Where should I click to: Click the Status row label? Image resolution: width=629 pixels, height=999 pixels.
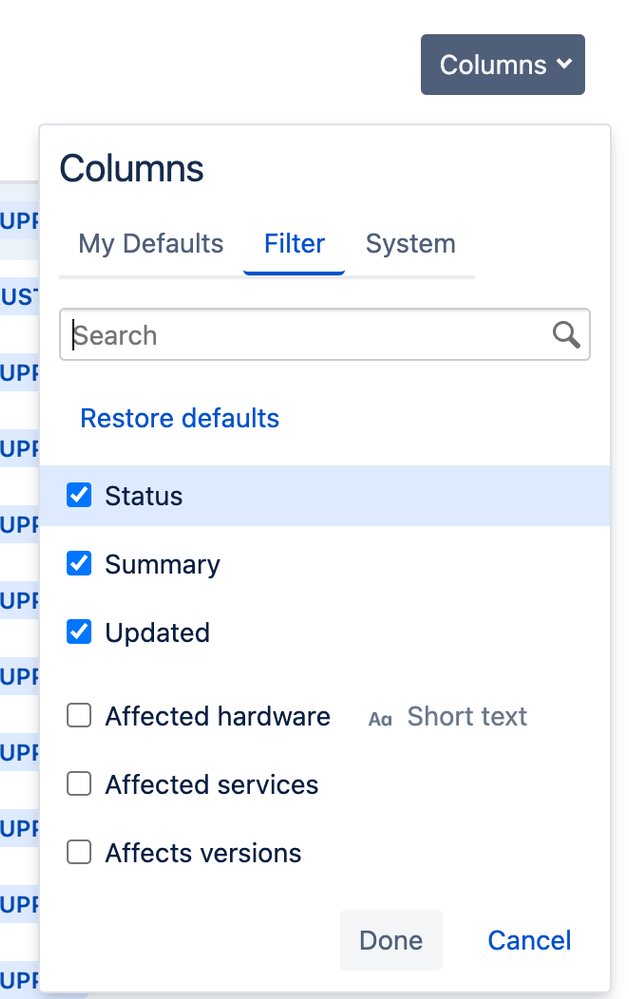coord(143,496)
